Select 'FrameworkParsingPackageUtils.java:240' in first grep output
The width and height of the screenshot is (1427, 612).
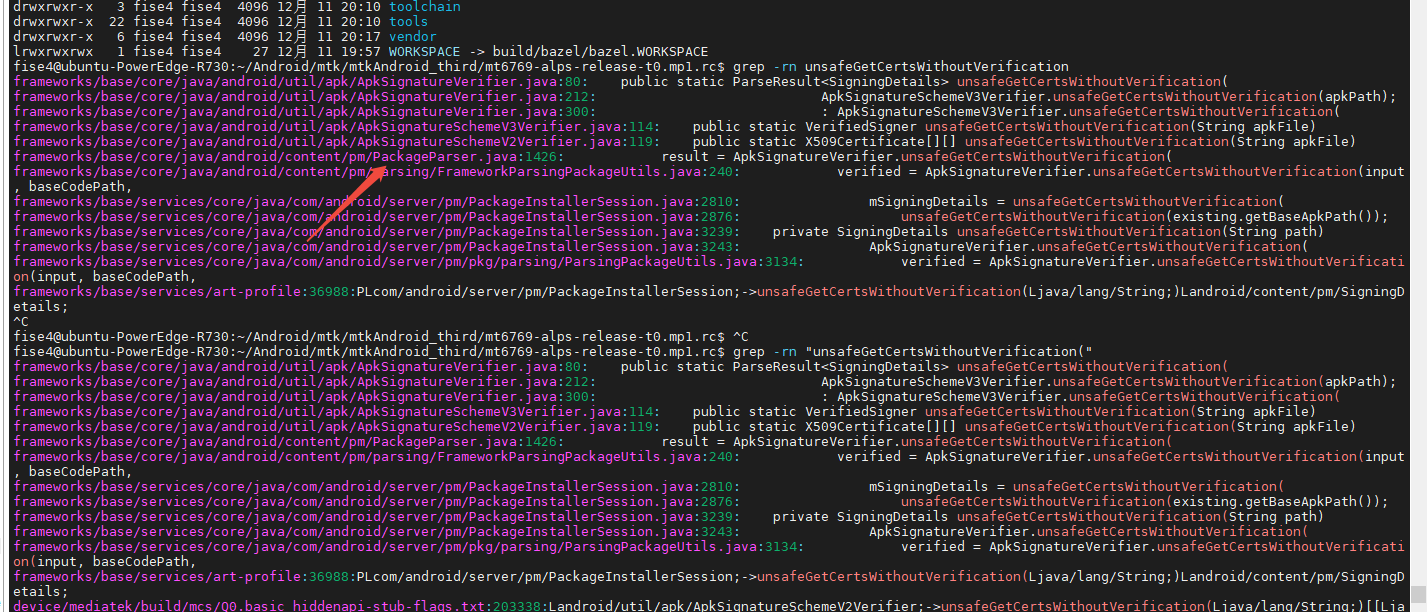[585, 171]
